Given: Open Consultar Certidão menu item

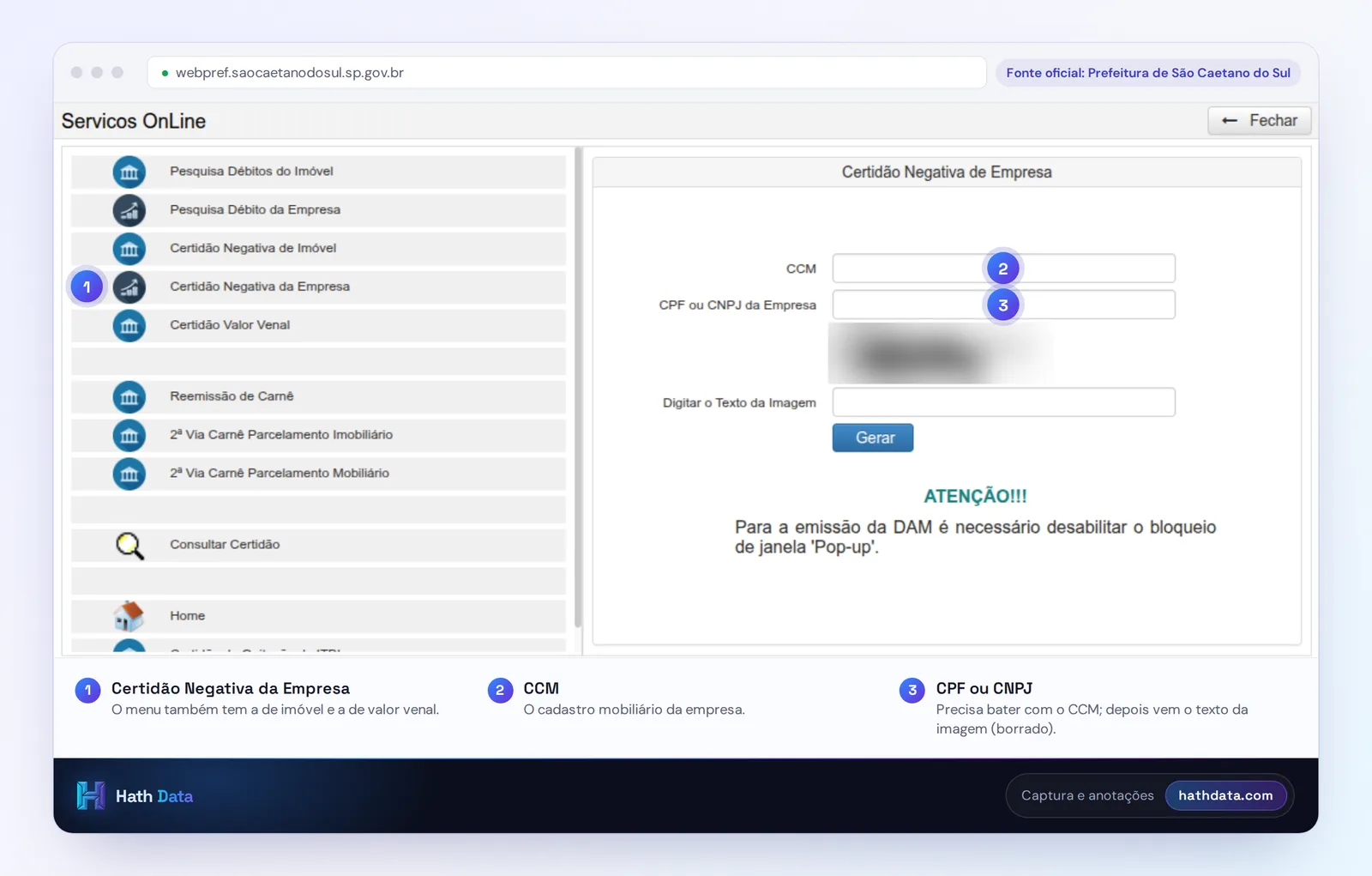Looking at the screenshot, I should click(318, 545).
